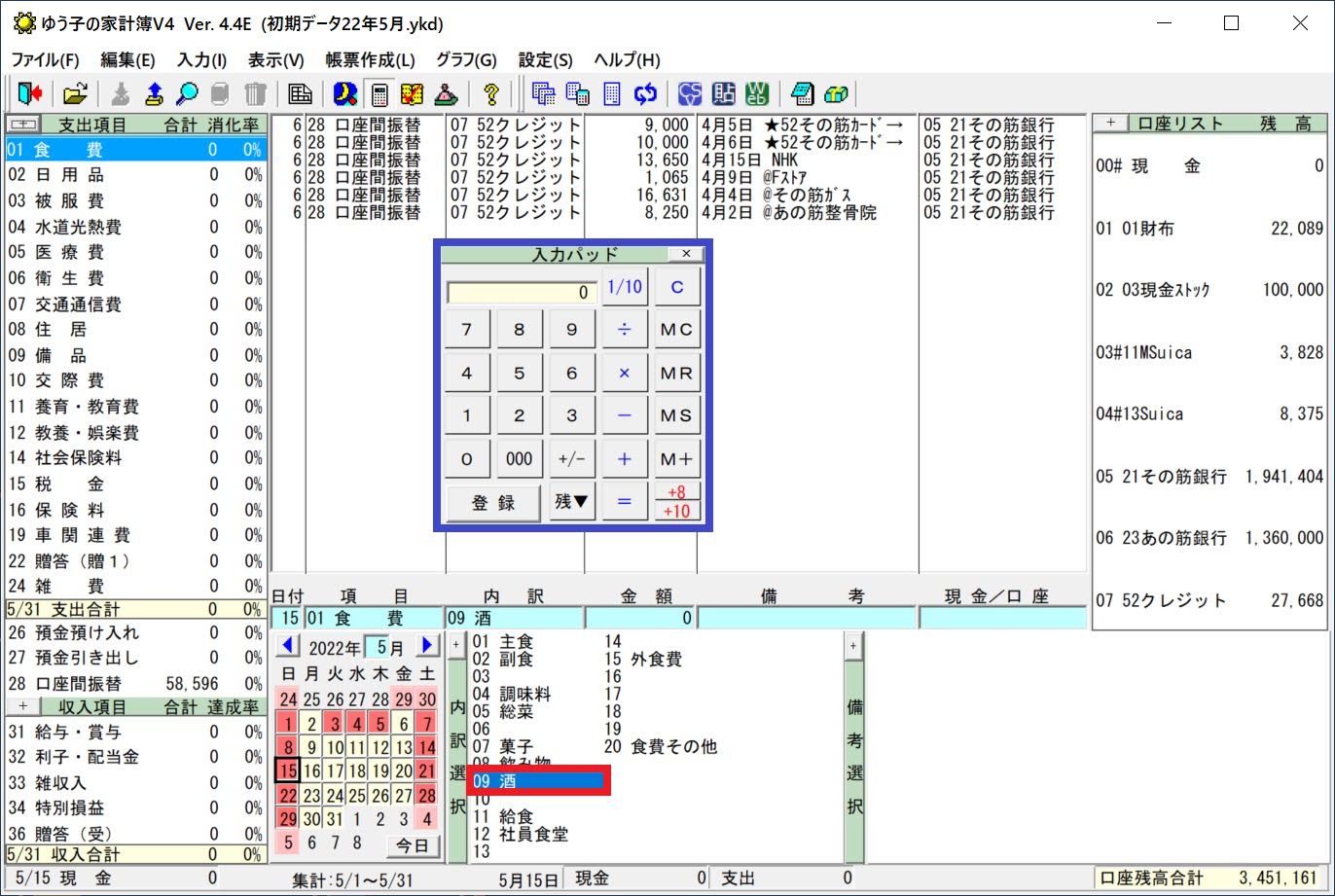Open the 残▼ dropdown on input pad
1335x896 pixels.
coord(572,502)
